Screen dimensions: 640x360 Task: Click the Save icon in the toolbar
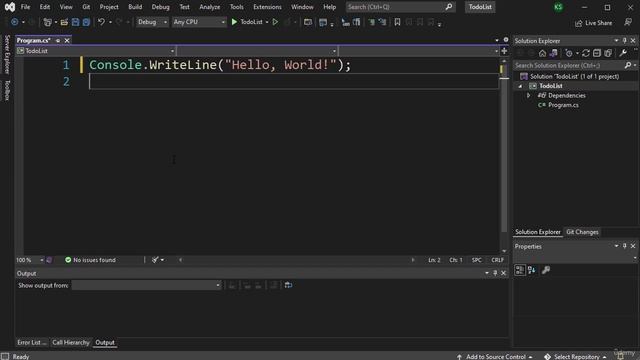(76, 22)
